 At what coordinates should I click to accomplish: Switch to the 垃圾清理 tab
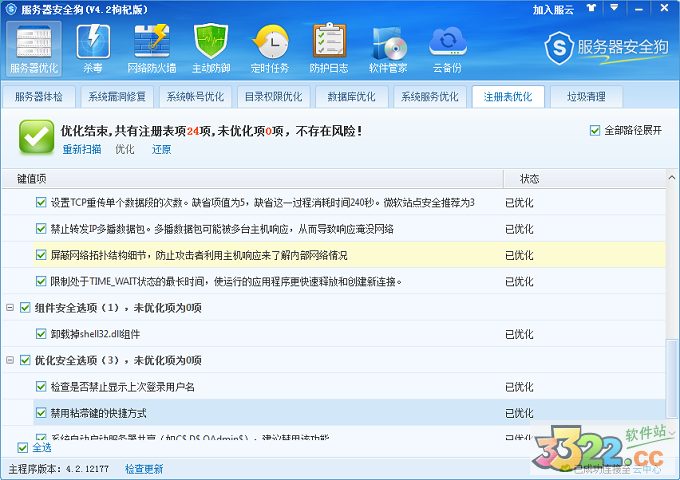pyautogui.click(x=586, y=97)
